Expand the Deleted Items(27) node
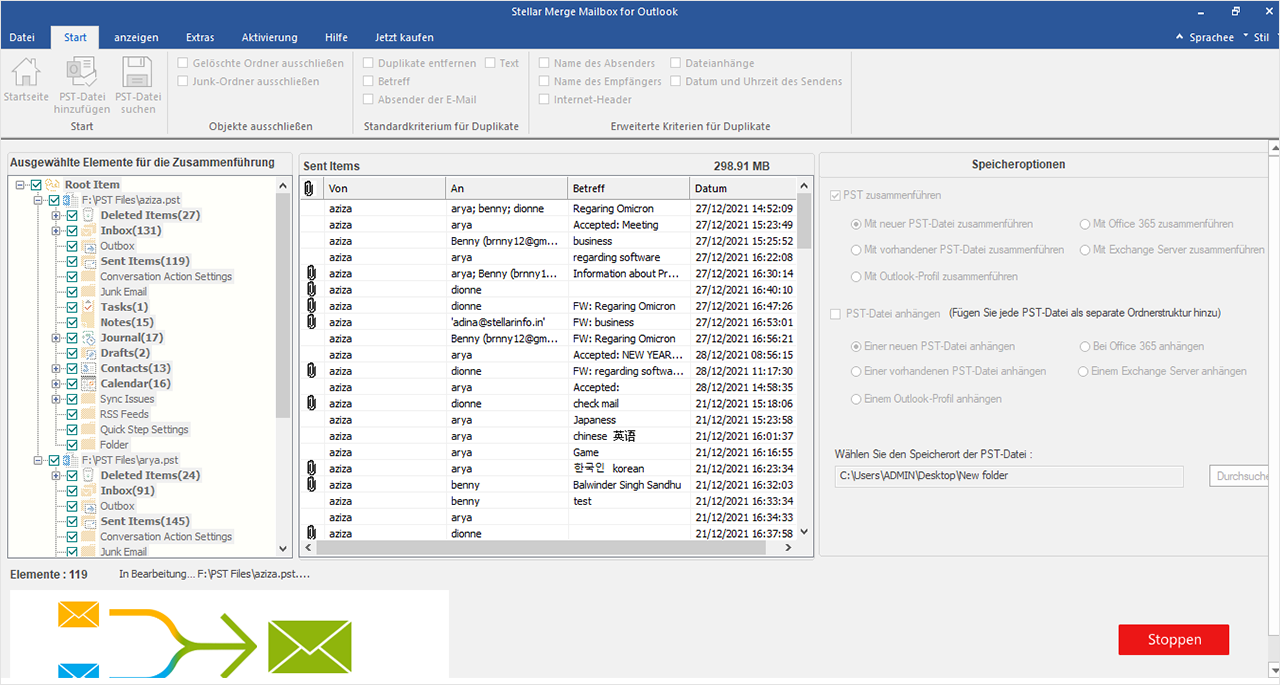Screen dimensions: 1280x685 57,216
